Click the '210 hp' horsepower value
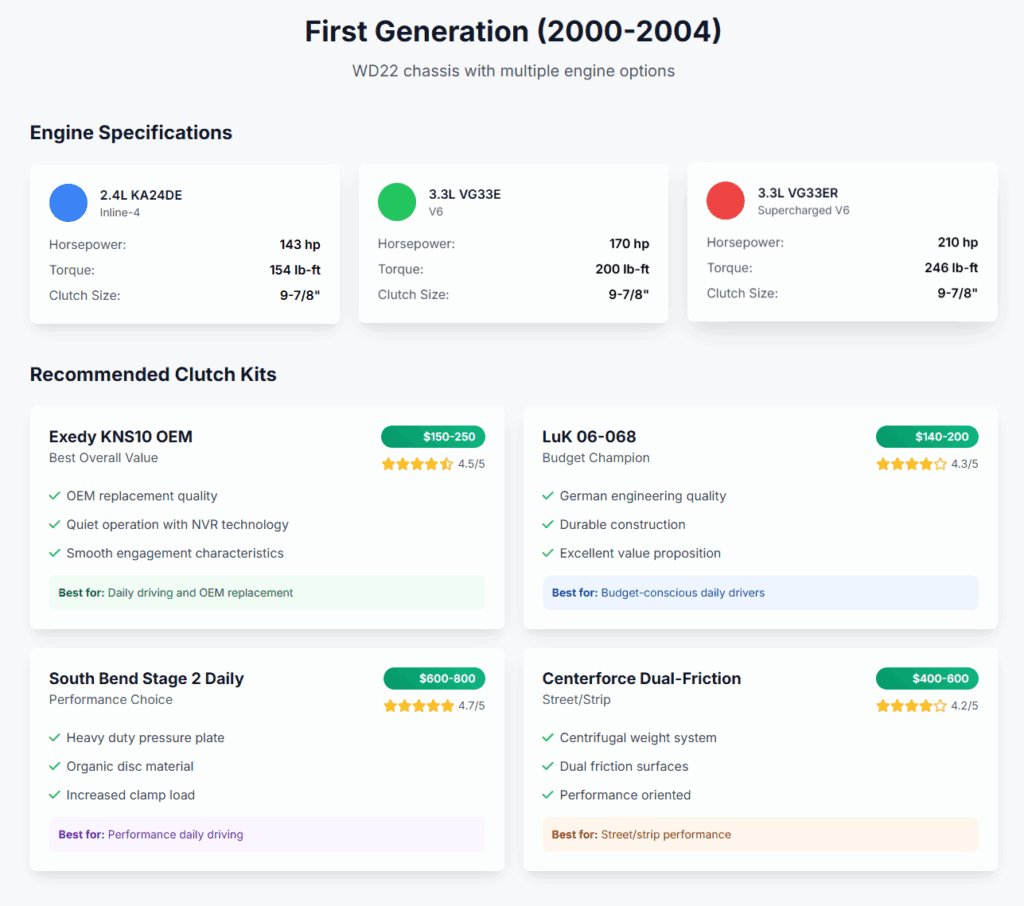1024x906 pixels. (958, 242)
